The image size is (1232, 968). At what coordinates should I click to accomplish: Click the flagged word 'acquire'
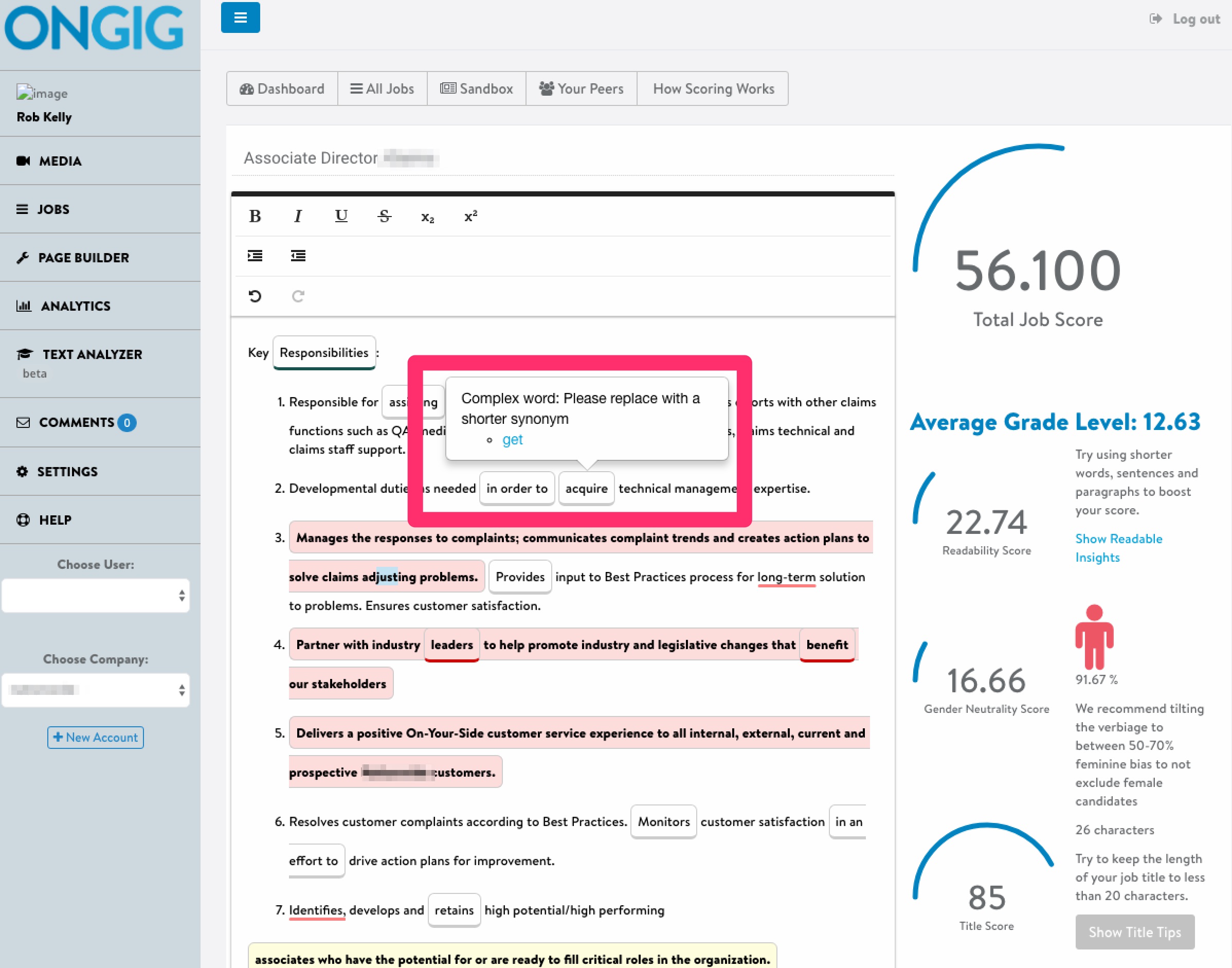click(586, 489)
